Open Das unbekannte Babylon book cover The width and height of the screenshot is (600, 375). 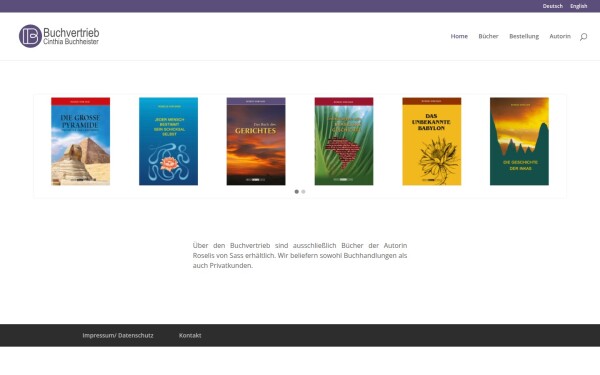(432, 141)
